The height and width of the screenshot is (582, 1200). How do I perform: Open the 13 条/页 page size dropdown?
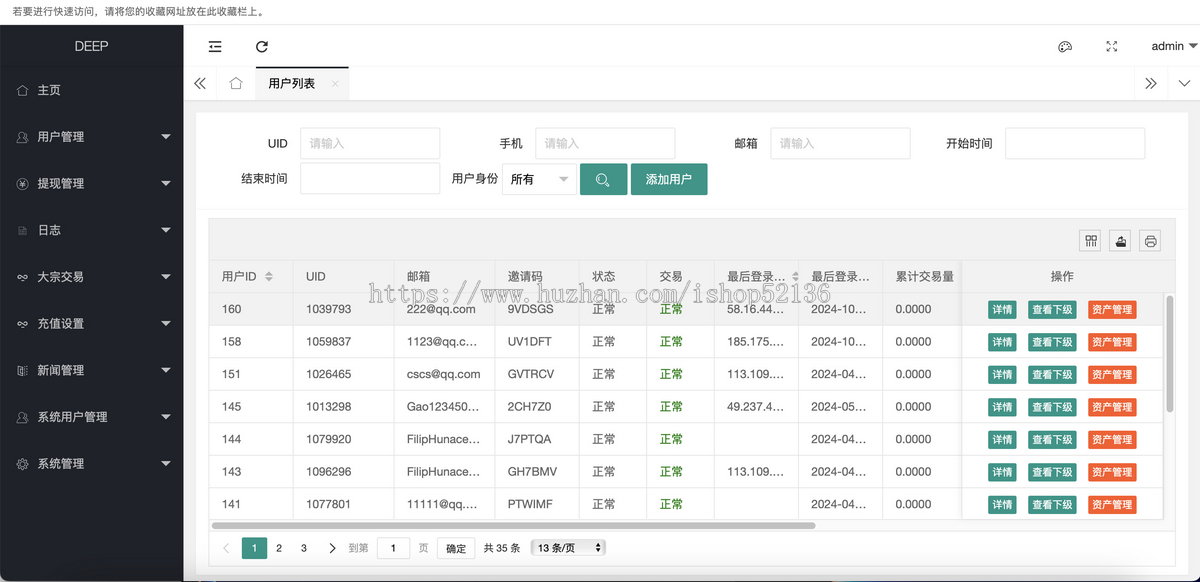[568, 548]
